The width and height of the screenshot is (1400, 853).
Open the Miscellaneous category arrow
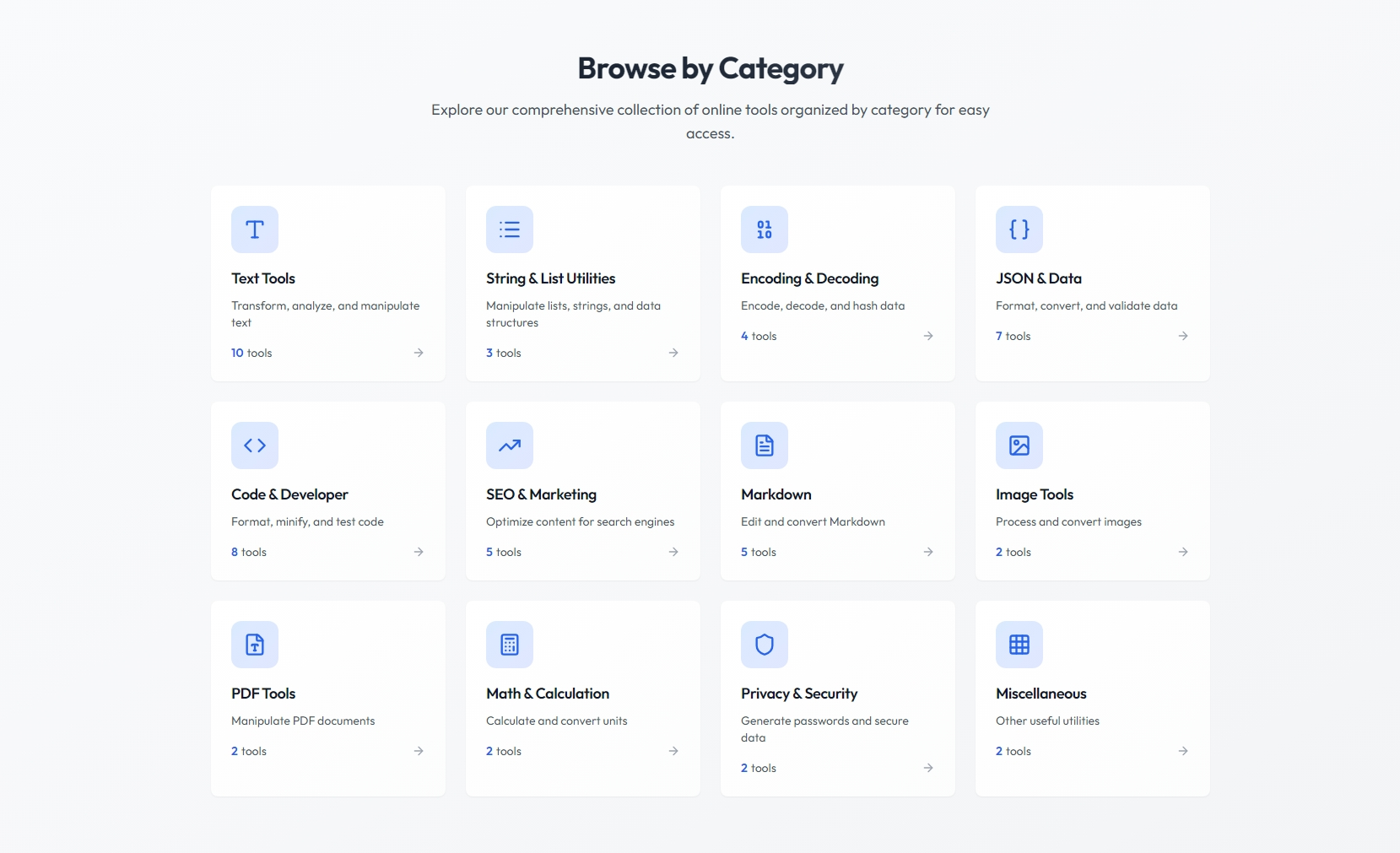[x=1183, y=751]
